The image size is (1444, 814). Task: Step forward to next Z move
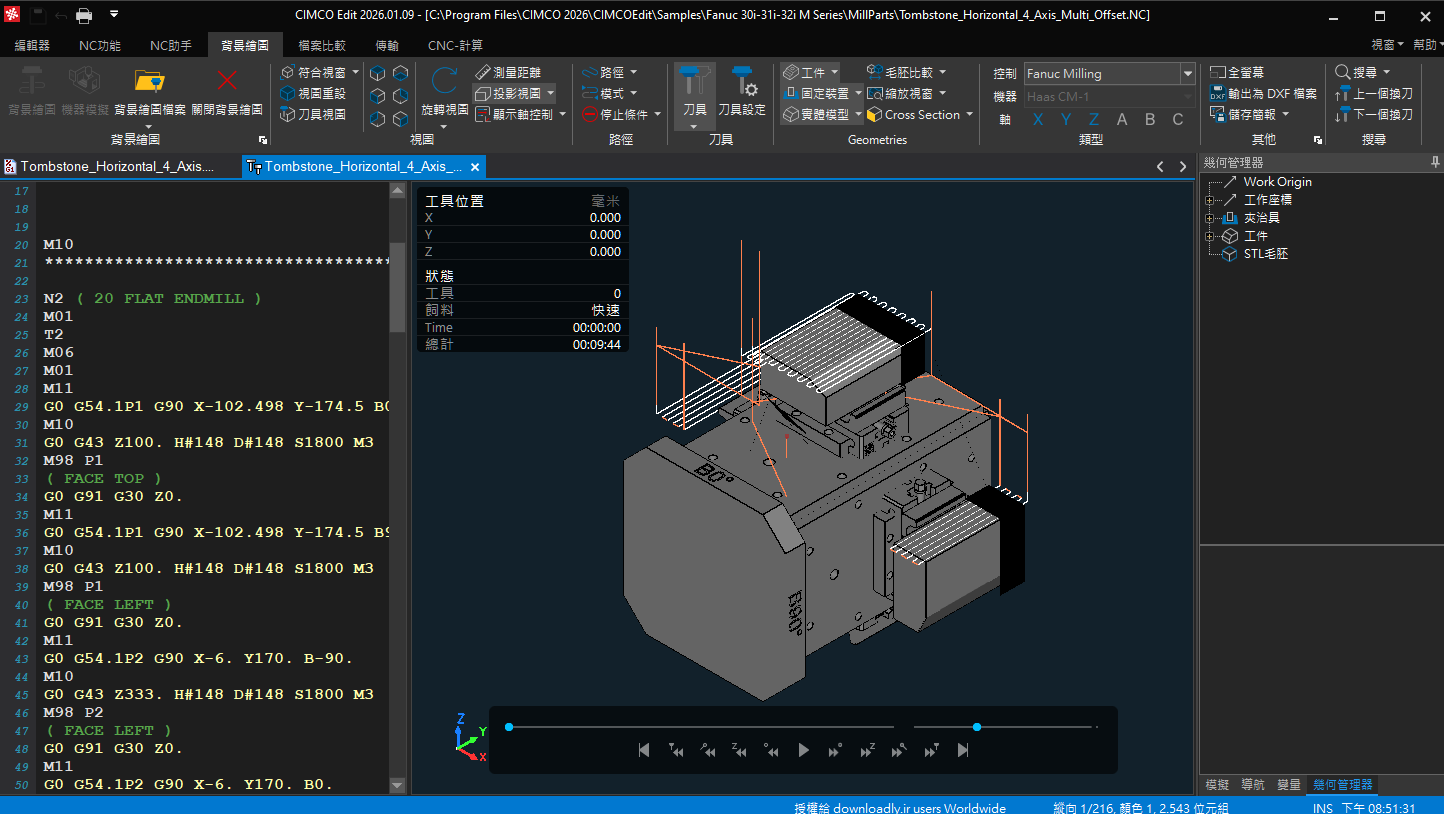[866, 750]
